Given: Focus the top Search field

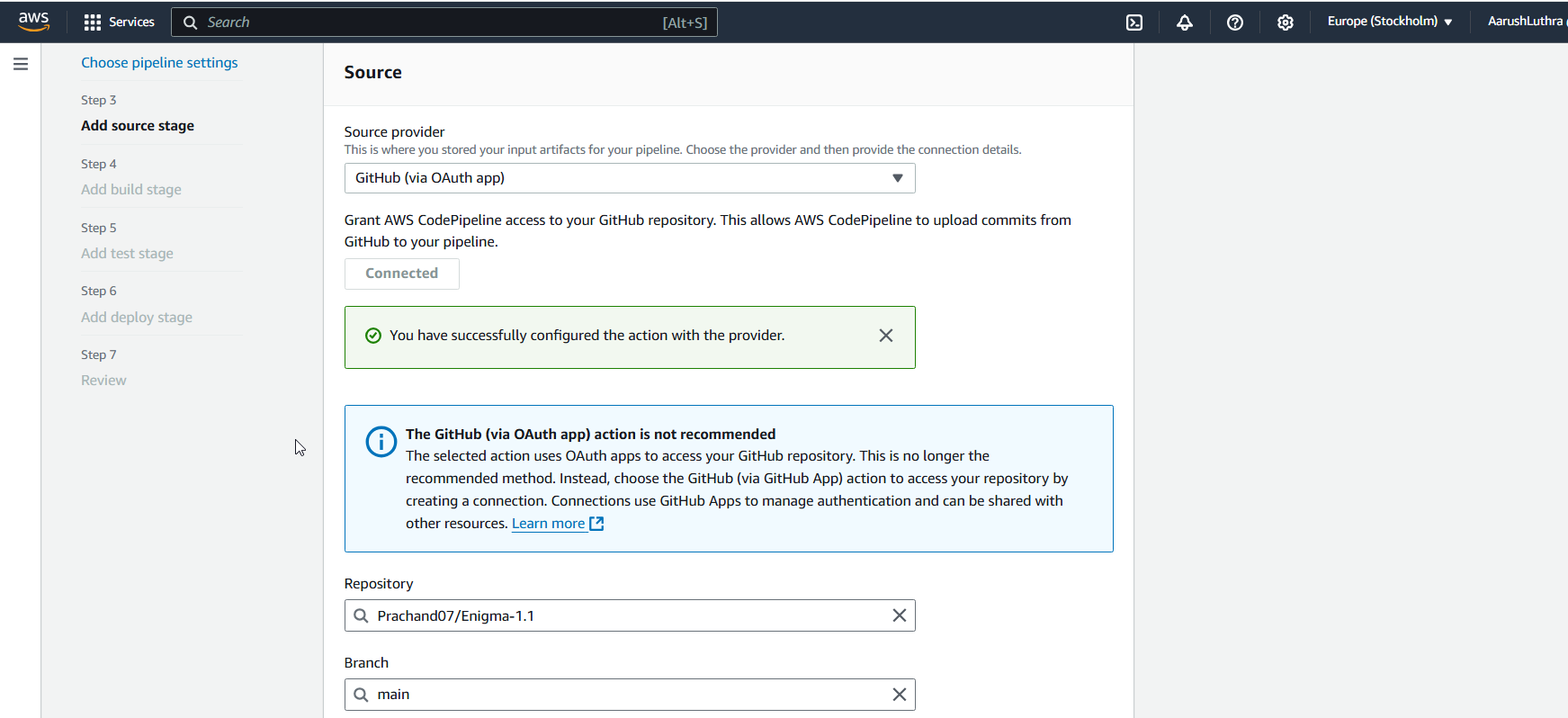Looking at the screenshot, I should pos(444,22).
